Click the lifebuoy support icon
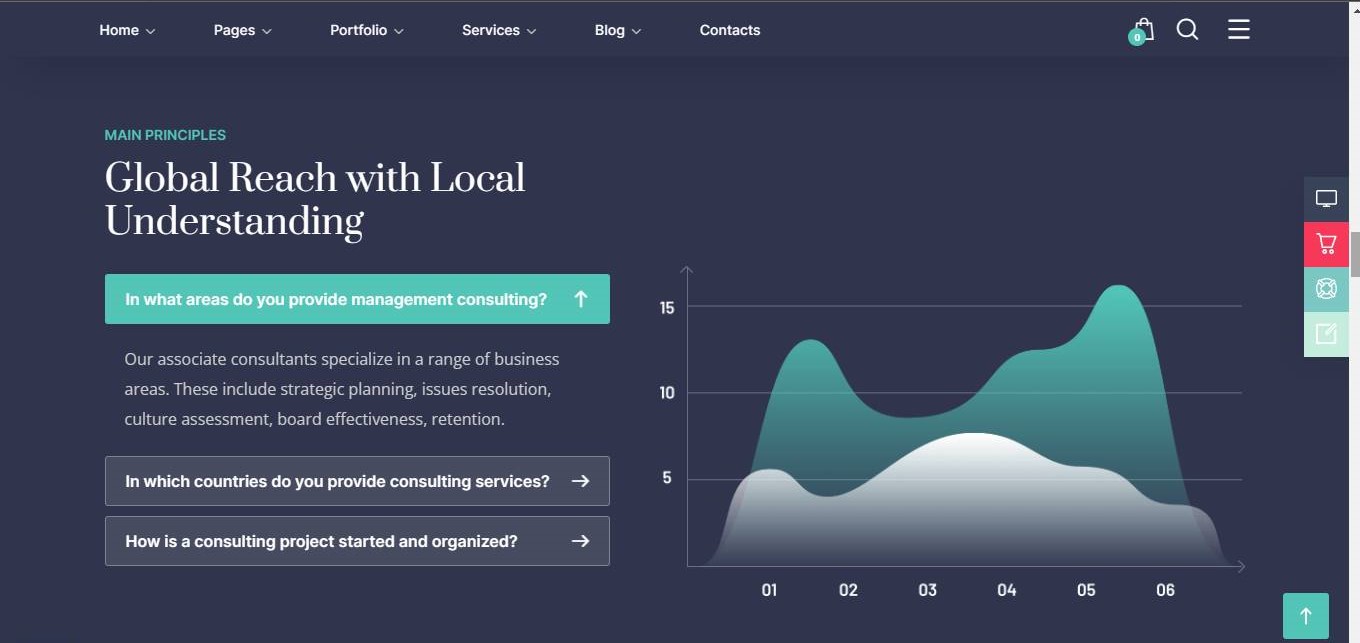This screenshot has height=643, width=1360. point(1326,289)
